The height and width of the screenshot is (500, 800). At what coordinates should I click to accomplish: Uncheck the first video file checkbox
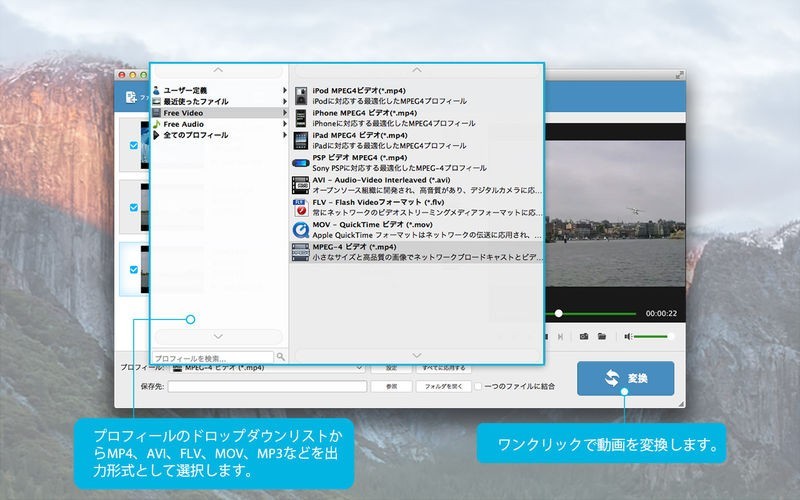(x=134, y=145)
